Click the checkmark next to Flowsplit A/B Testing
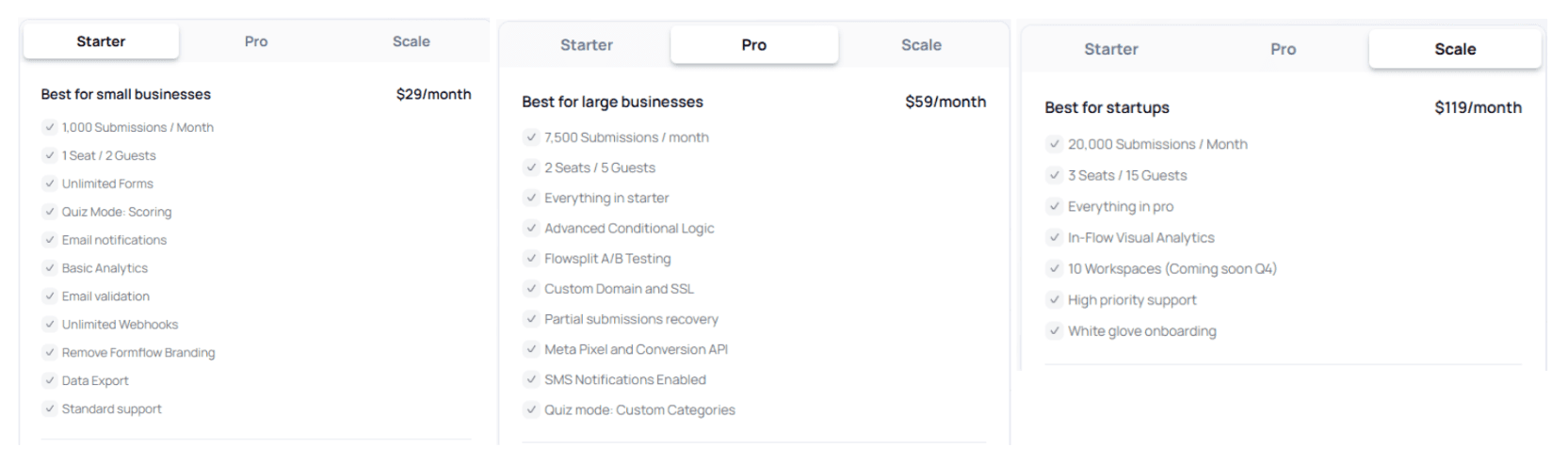 tap(531, 259)
